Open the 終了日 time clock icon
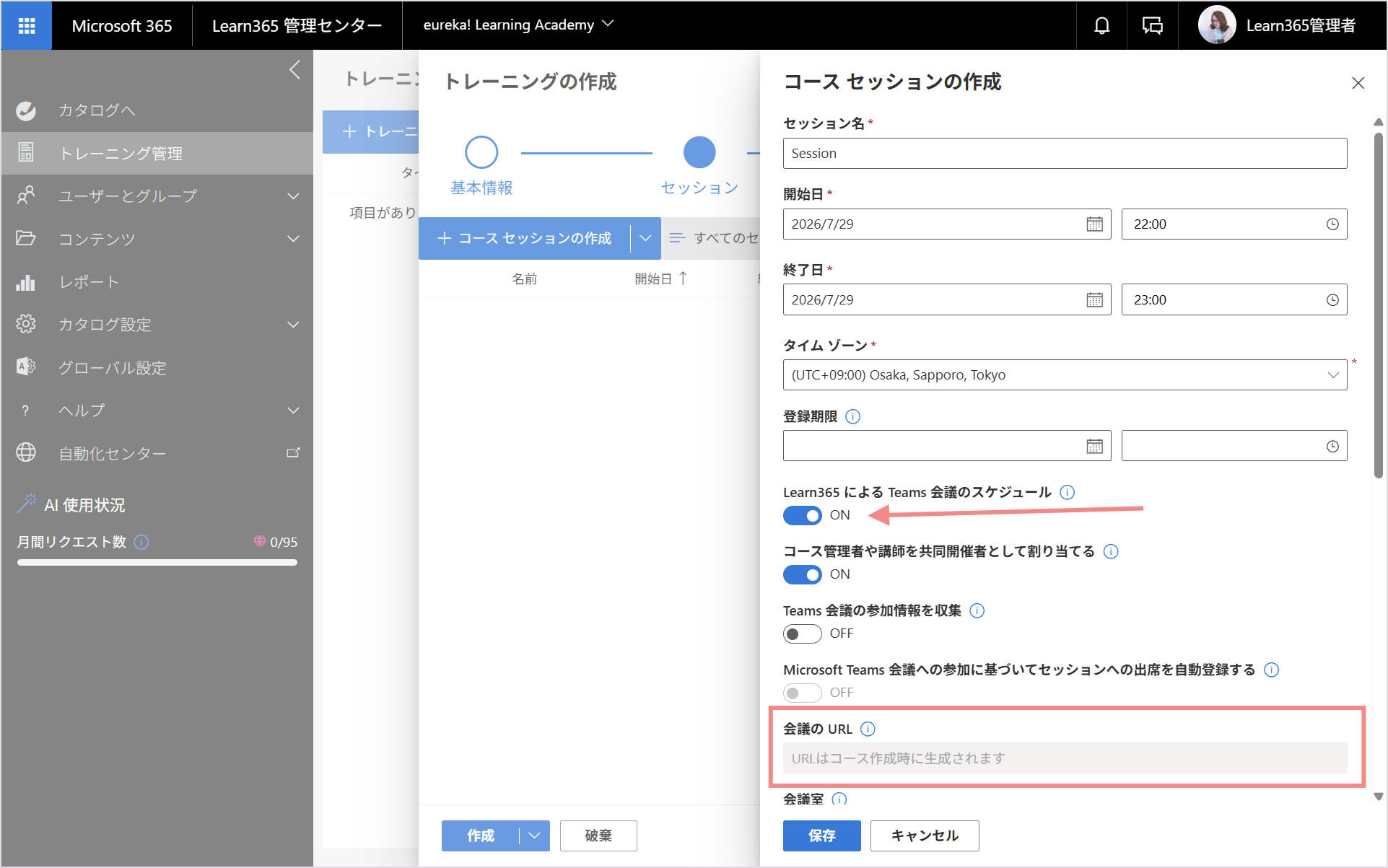1388x868 pixels. tap(1332, 300)
